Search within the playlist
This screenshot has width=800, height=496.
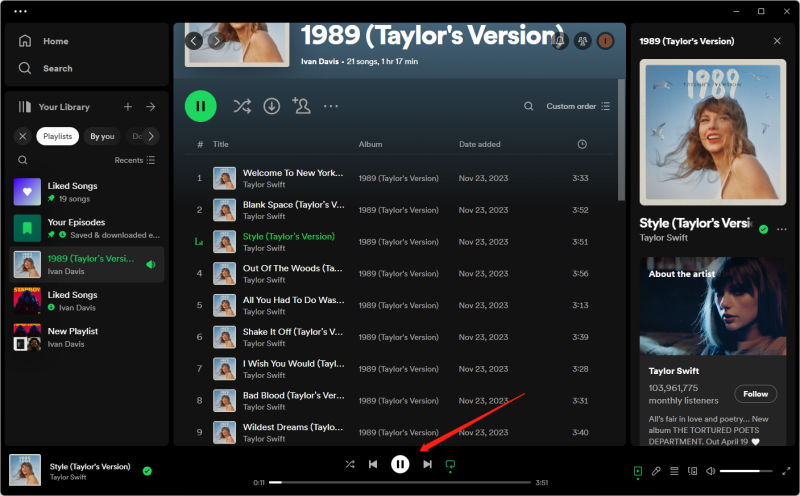tap(529, 106)
